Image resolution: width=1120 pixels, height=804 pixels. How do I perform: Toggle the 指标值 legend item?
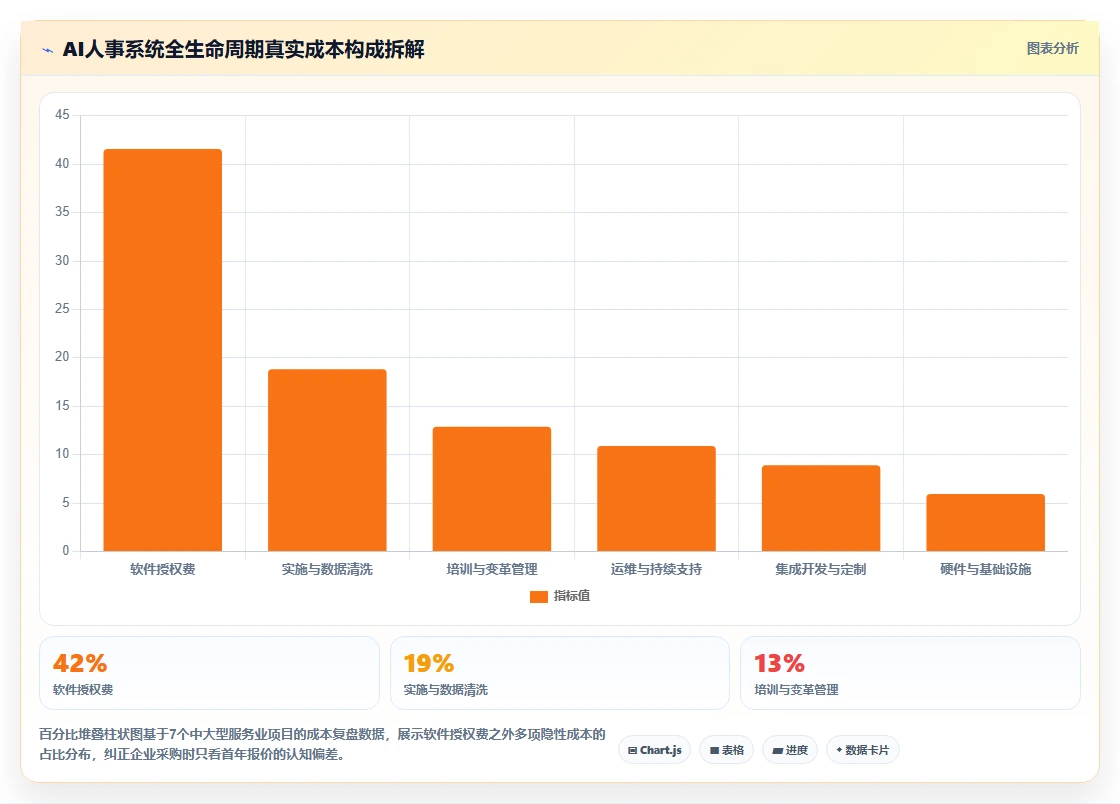point(560,596)
